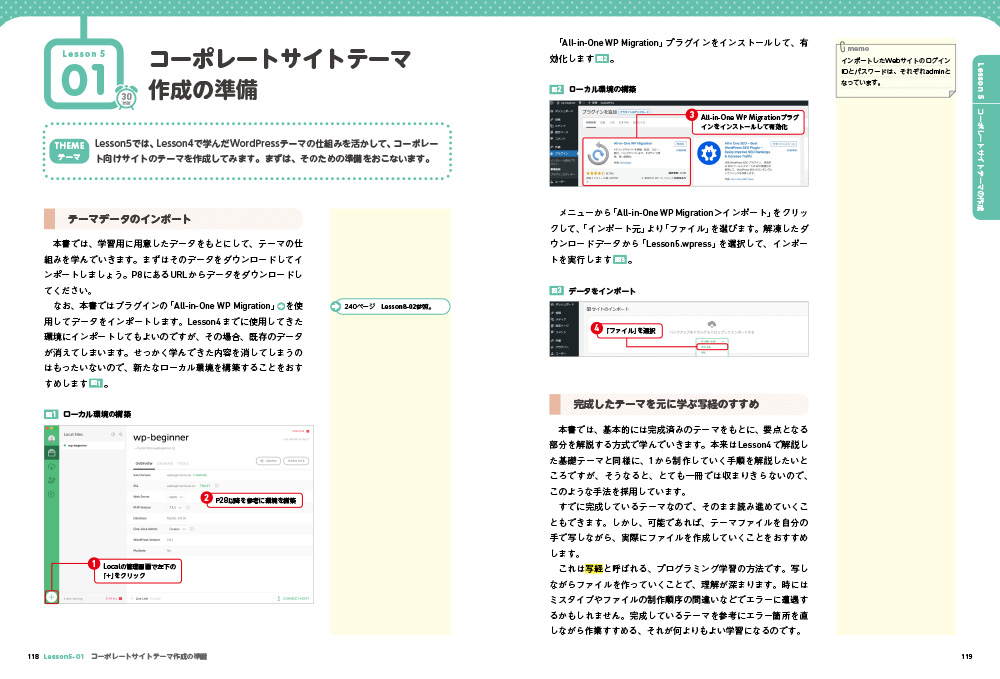This screenshot has height=679, width=1000.
Task: Switch to the DATABASE tab in Local
Action: 165,464
